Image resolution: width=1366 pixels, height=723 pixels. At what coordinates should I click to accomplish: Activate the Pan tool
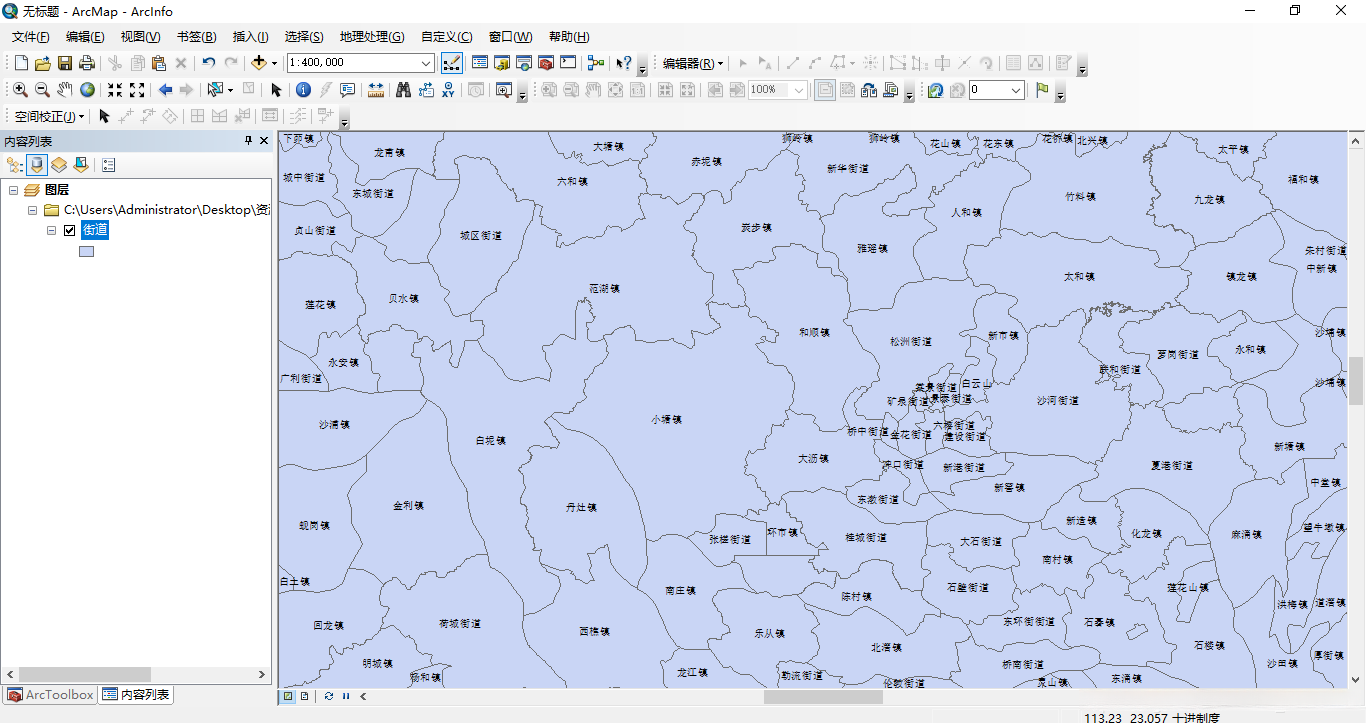[x=64, y=90]
